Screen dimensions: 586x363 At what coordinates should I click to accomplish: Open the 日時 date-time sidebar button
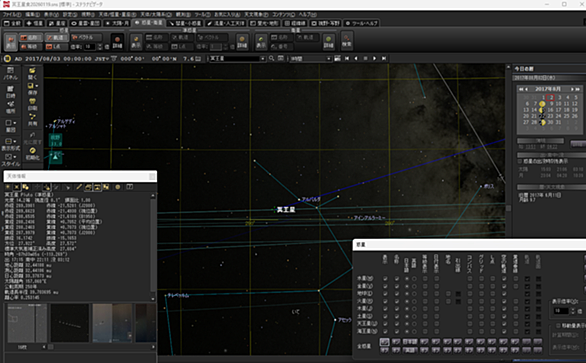pyautogui.click(x=10, y=92)
